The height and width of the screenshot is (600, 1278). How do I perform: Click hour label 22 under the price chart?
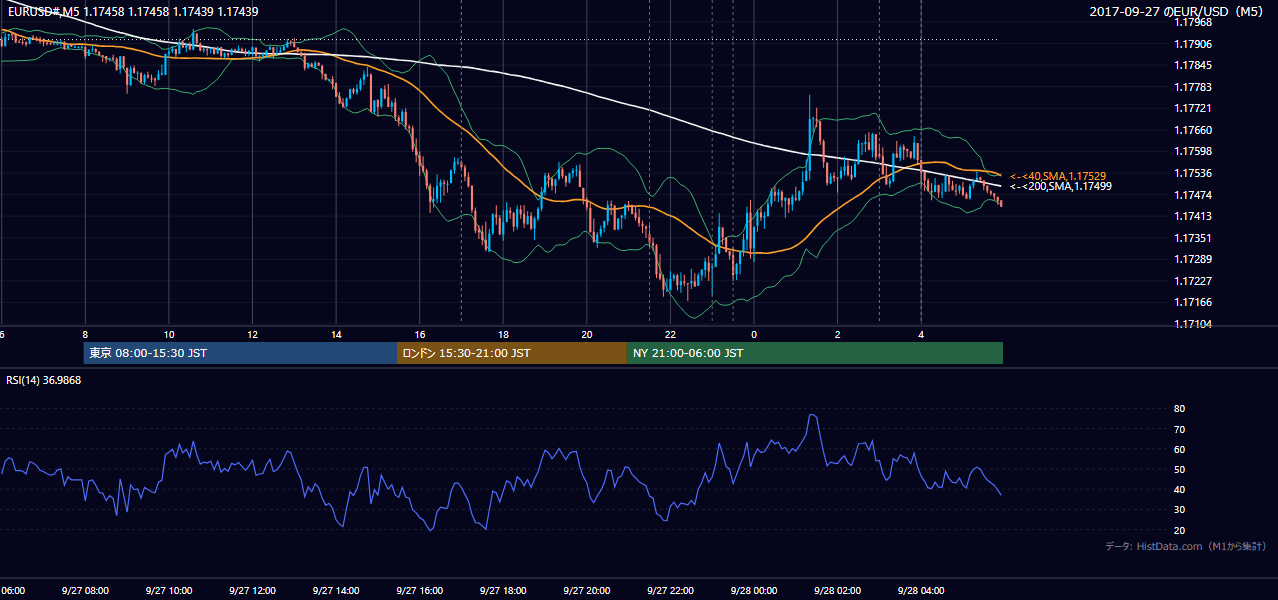pyautogui.click(x=670, y=334)
